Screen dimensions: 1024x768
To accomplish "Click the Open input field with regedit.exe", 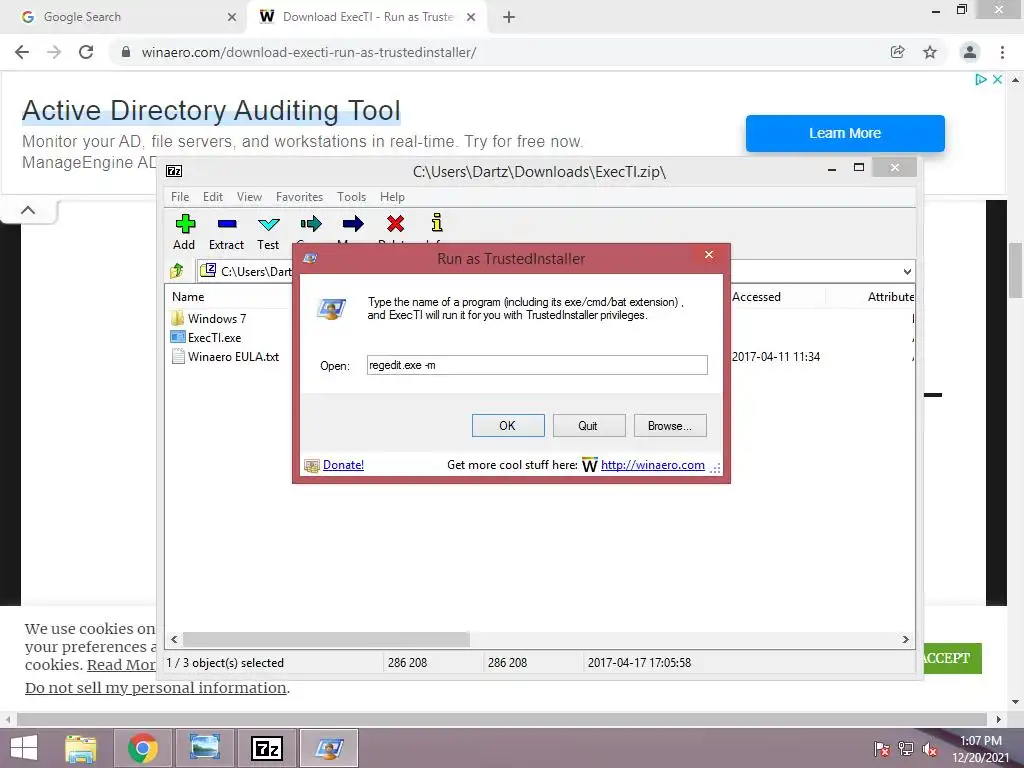I will [537, 365].
